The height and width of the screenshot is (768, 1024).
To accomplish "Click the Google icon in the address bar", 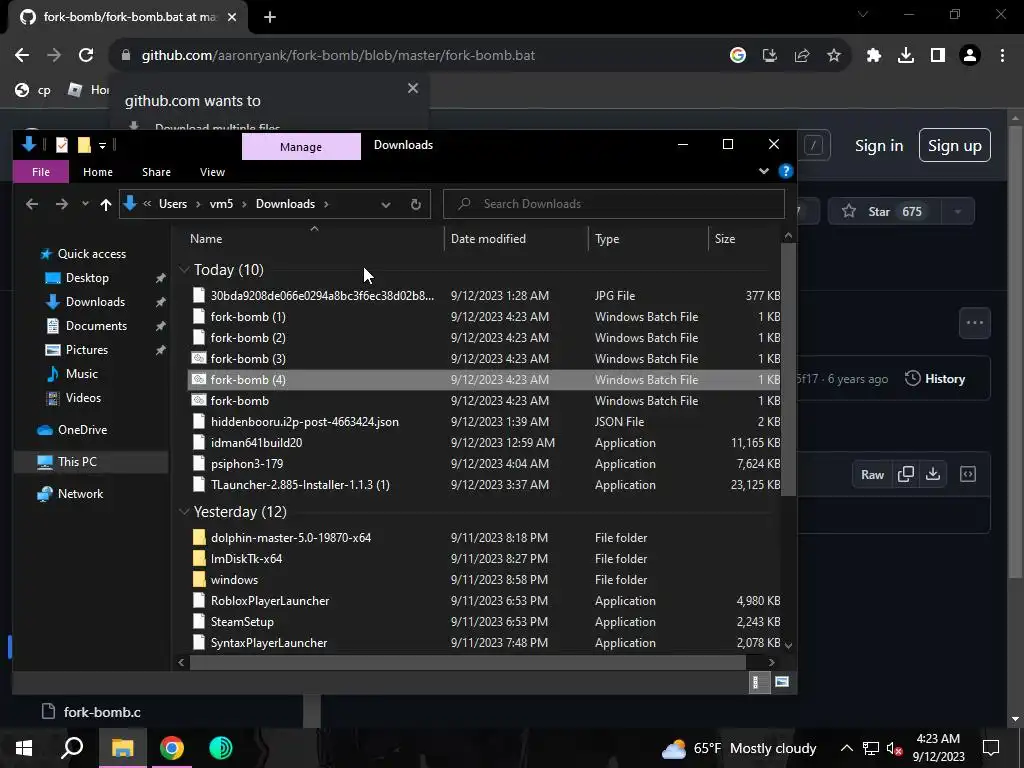I will [x=738, y=56].
